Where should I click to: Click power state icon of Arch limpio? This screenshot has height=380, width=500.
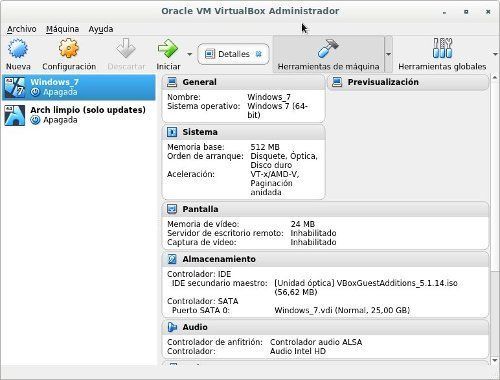pos(35,120)
